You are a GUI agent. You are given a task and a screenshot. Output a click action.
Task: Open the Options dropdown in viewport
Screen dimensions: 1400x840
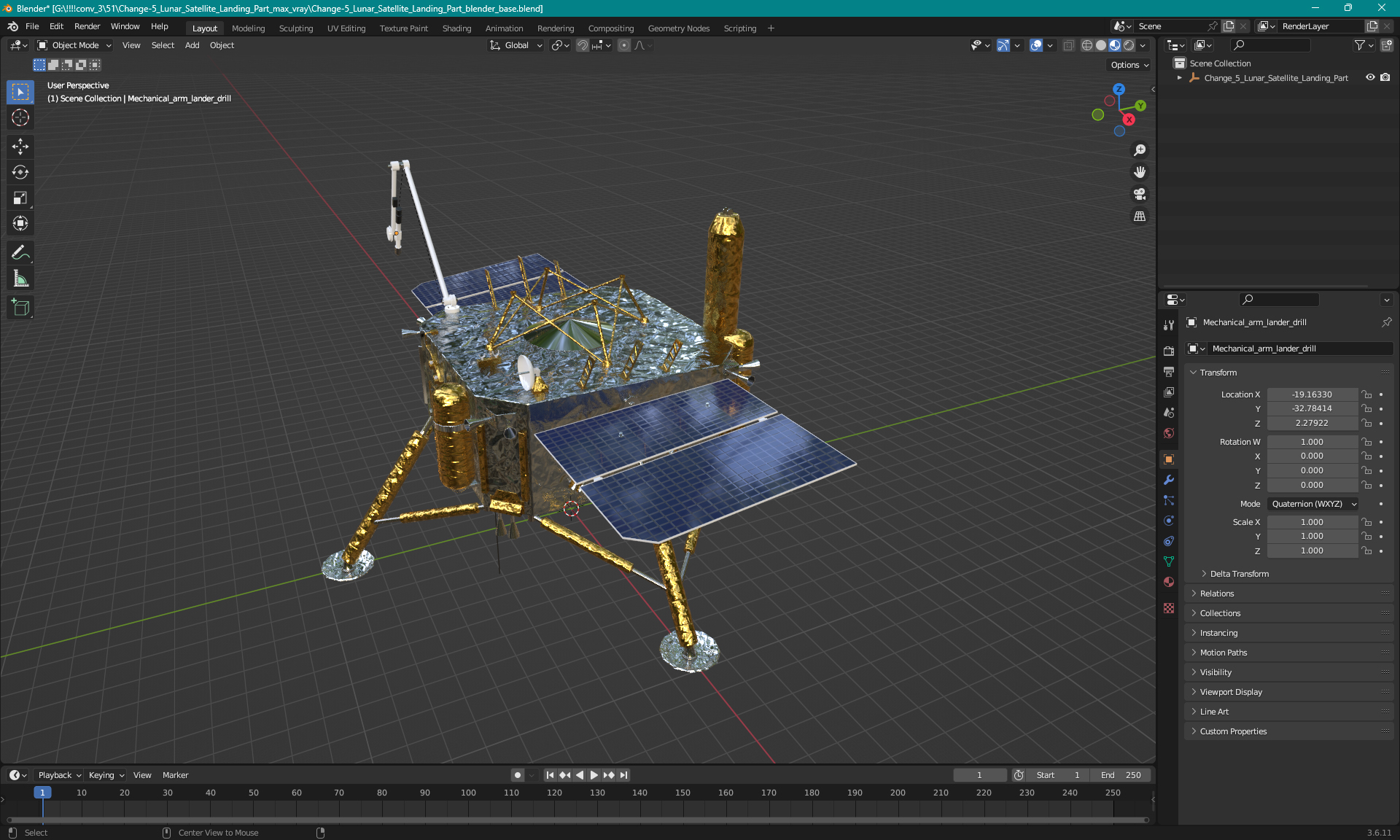pos(1129,65)
